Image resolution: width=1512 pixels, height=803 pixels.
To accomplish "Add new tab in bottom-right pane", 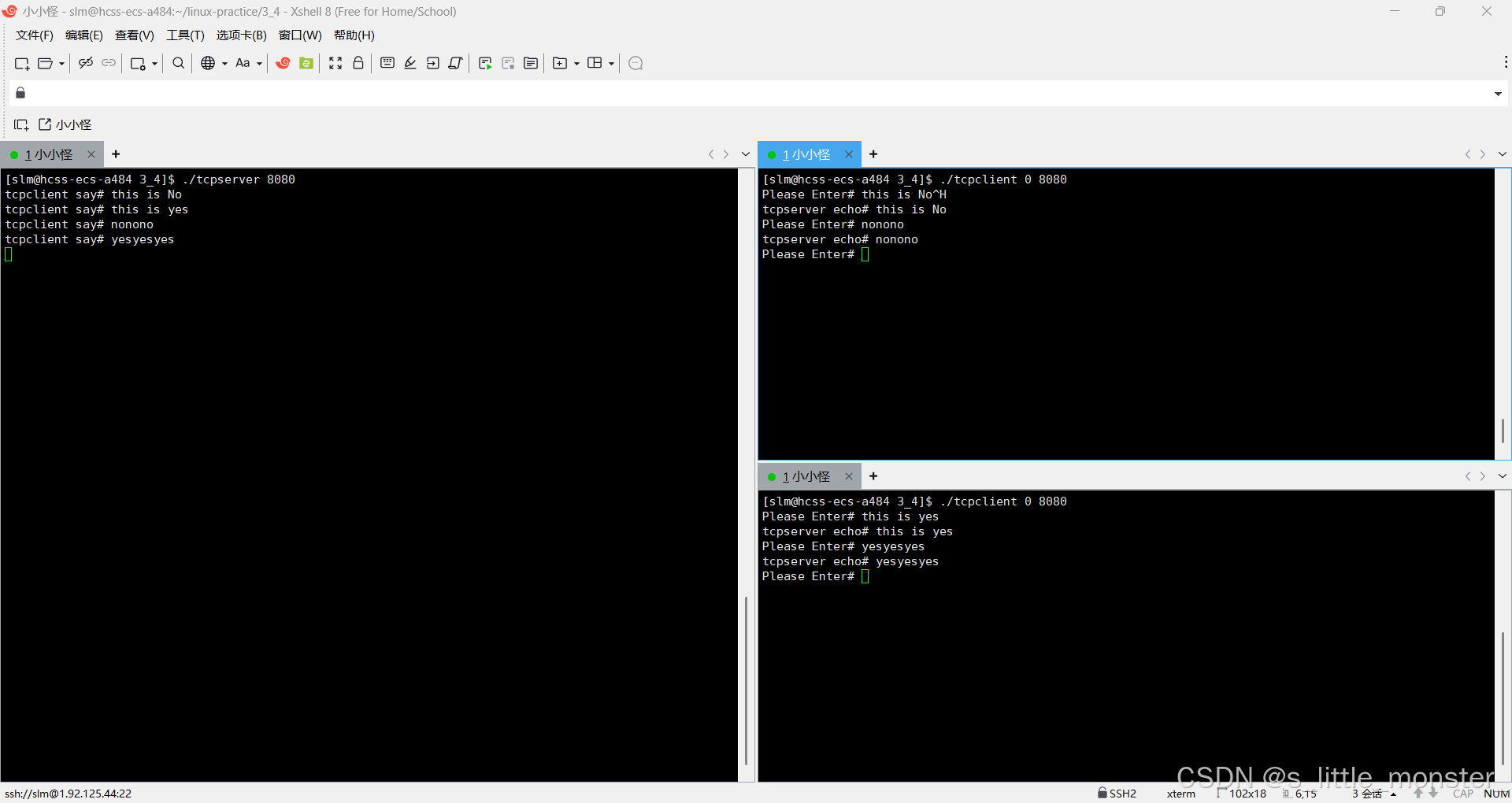I will tap(873, 476).
